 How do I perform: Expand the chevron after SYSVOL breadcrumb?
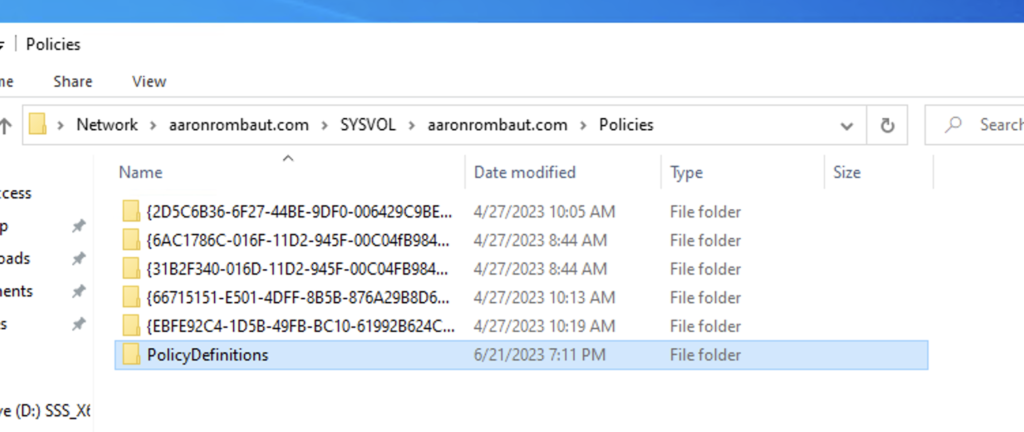point(412,125)
